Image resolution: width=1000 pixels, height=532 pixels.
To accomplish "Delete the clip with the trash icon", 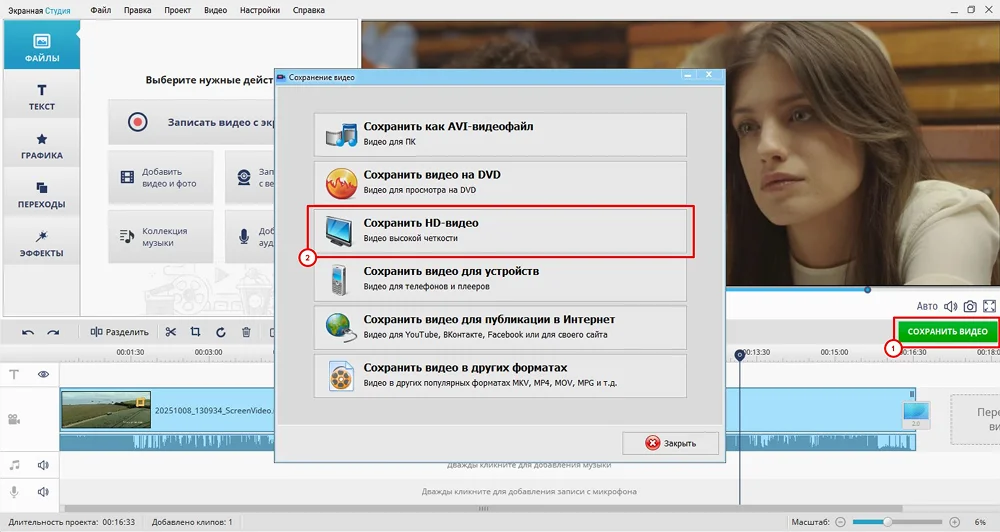I will [246, 332].
